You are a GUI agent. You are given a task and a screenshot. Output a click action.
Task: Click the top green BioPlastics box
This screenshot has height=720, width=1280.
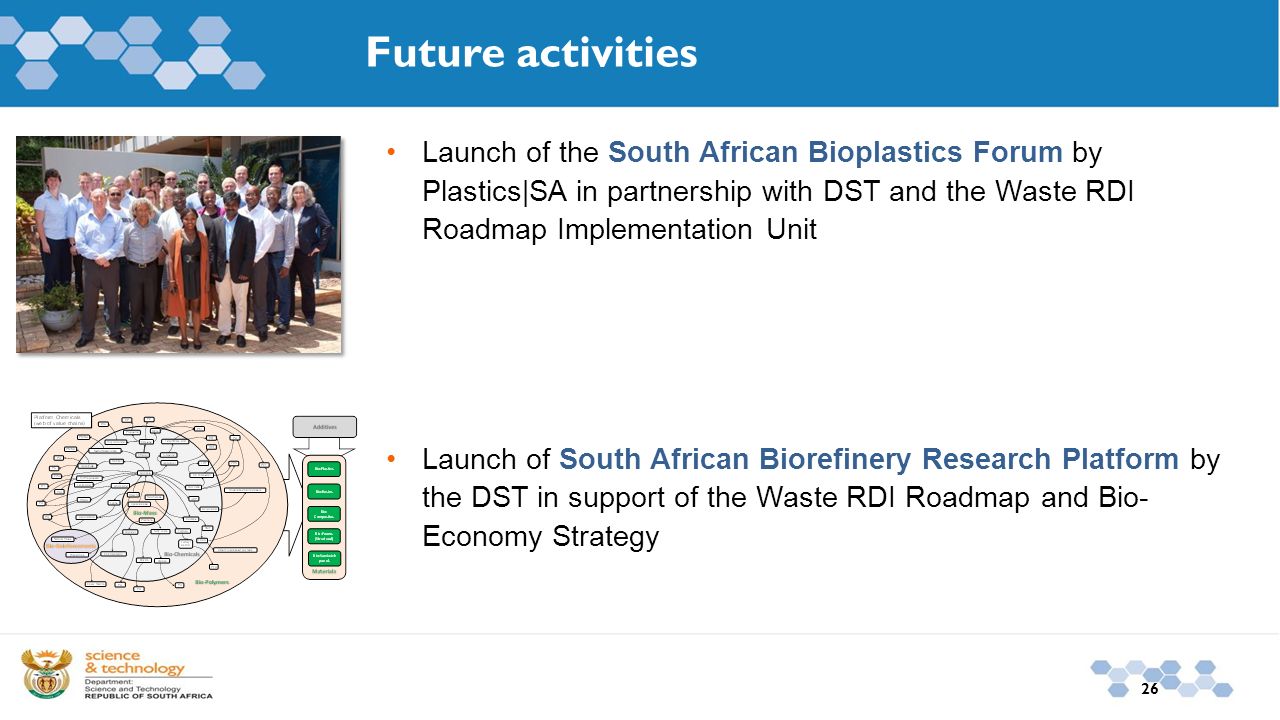(x=324, y=469)
